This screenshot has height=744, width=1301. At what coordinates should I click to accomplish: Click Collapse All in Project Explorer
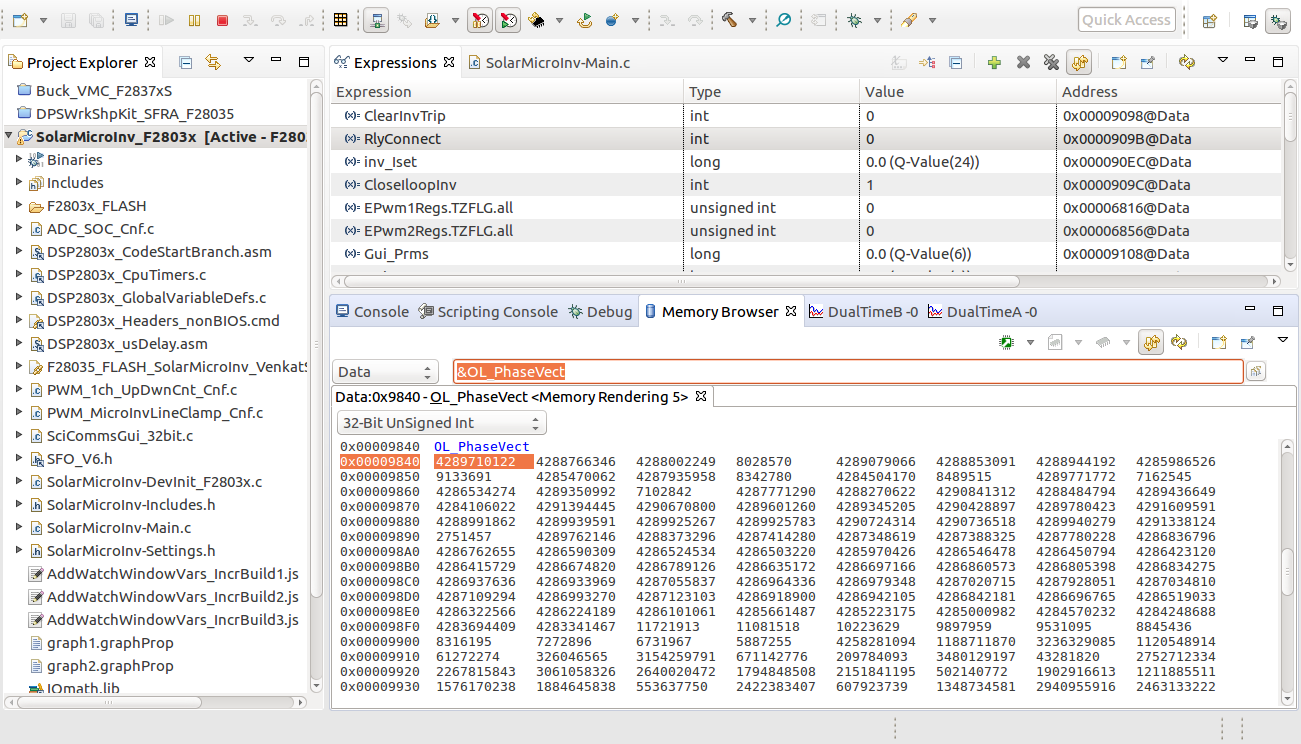tap(185, 63)
